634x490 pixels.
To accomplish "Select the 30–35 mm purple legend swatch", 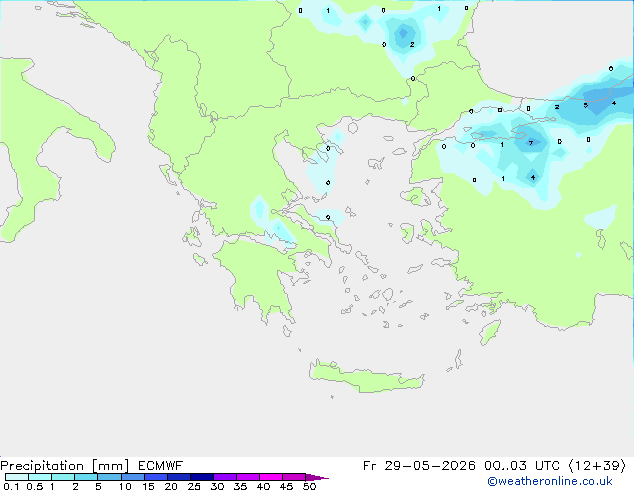I will (x=224, y=477).
